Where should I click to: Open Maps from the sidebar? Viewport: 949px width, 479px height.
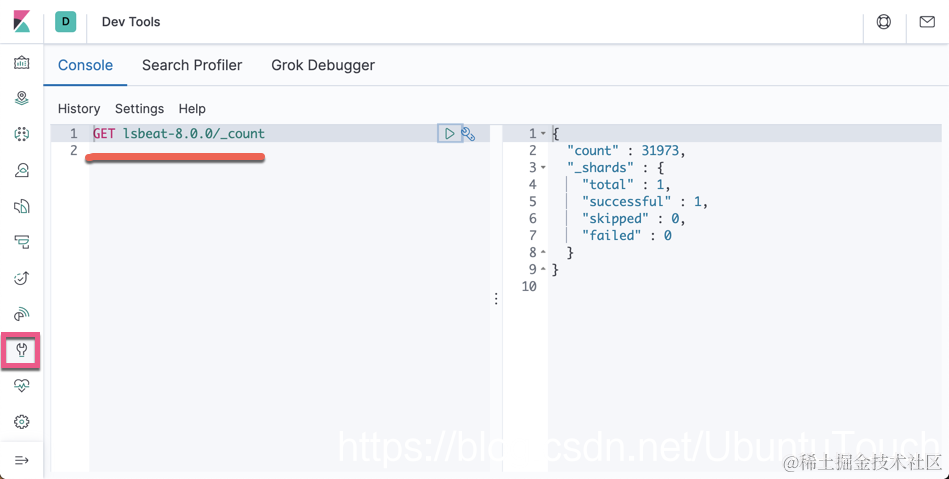click(21, 98)
